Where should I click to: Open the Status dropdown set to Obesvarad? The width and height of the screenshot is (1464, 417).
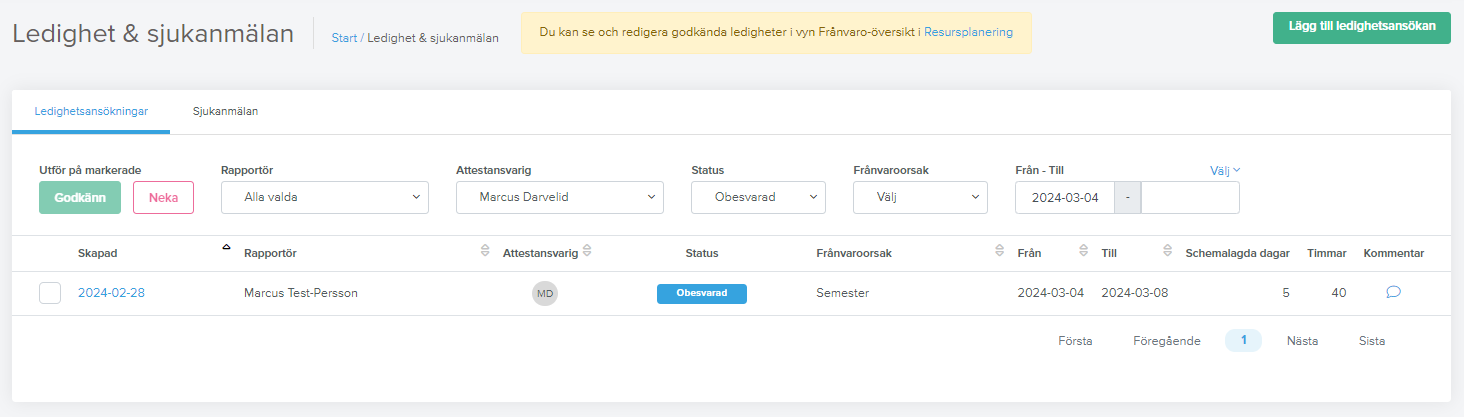point(758,197)
